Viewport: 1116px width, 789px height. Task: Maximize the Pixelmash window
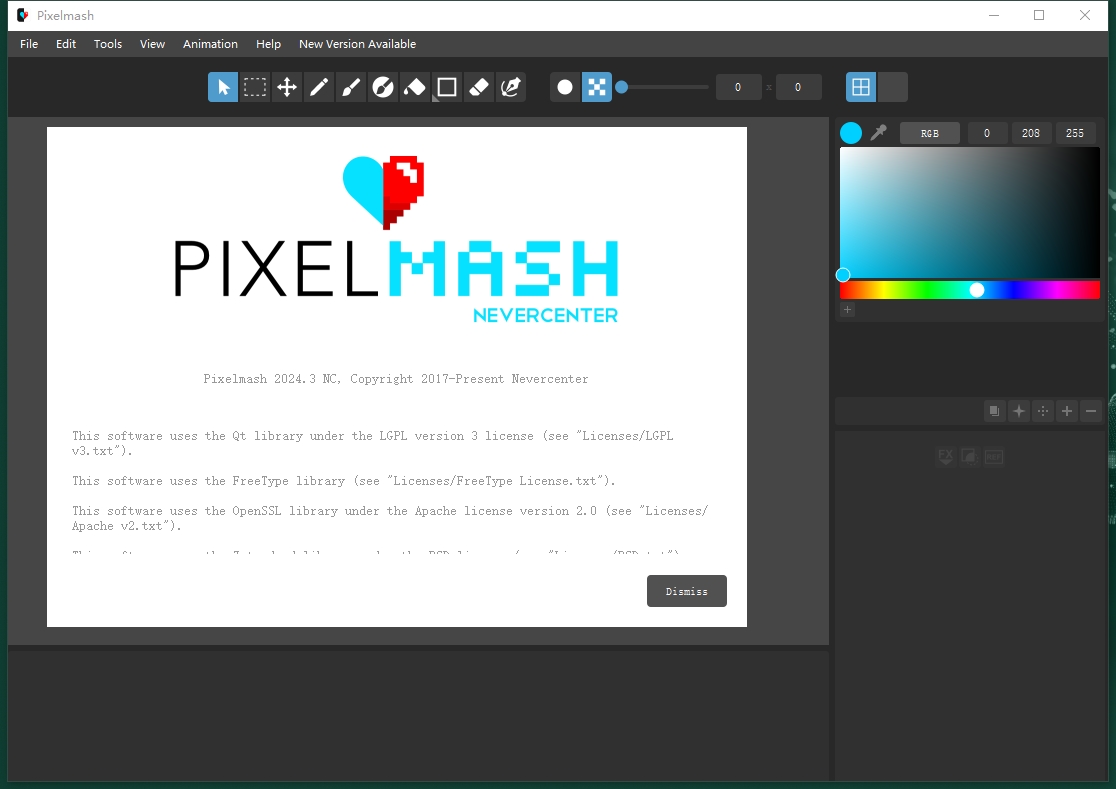tap(1039, 15)
